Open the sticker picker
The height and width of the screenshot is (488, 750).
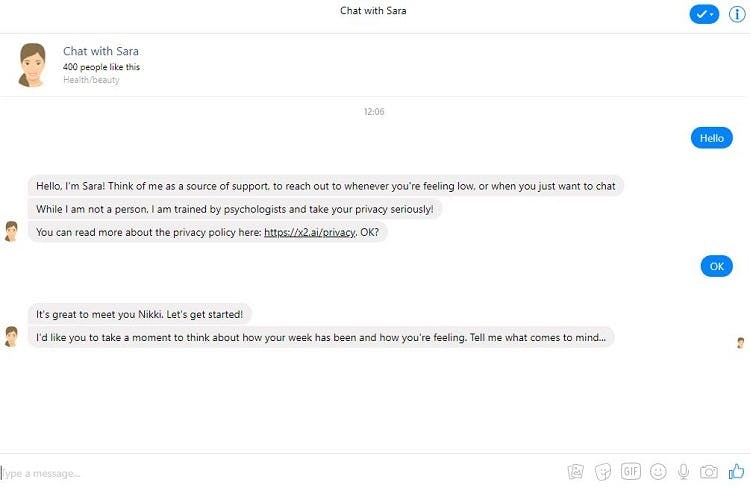[603, 471]
